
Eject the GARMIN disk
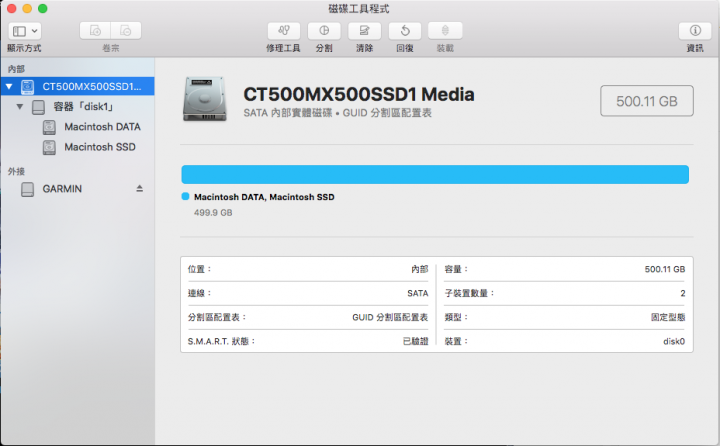[x=140, y=188]
